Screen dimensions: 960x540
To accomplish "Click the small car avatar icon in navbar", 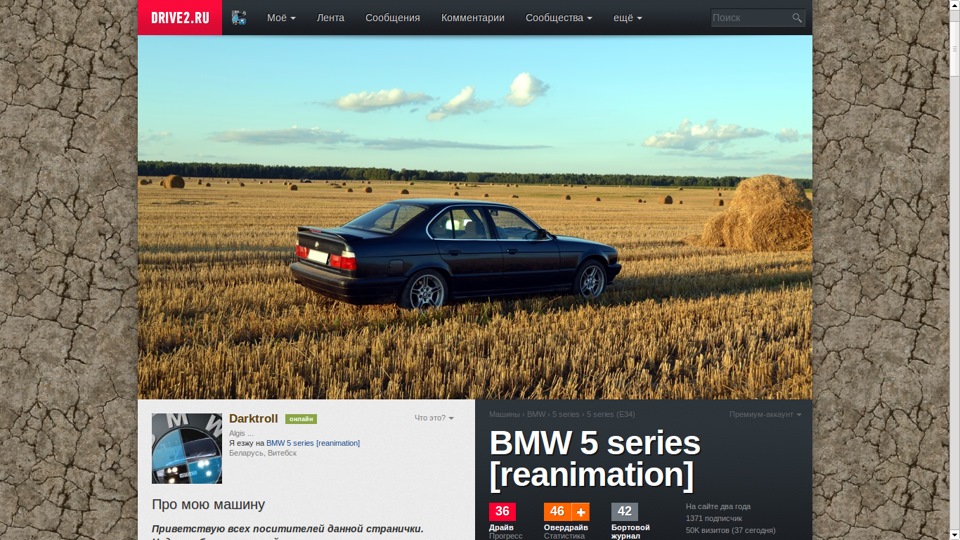I will (239, 18).
